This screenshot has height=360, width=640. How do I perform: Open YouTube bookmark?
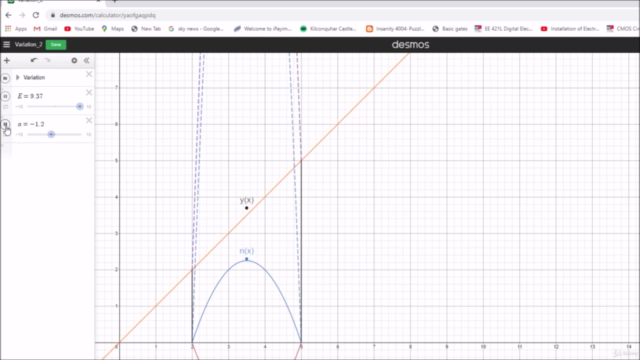79,29
